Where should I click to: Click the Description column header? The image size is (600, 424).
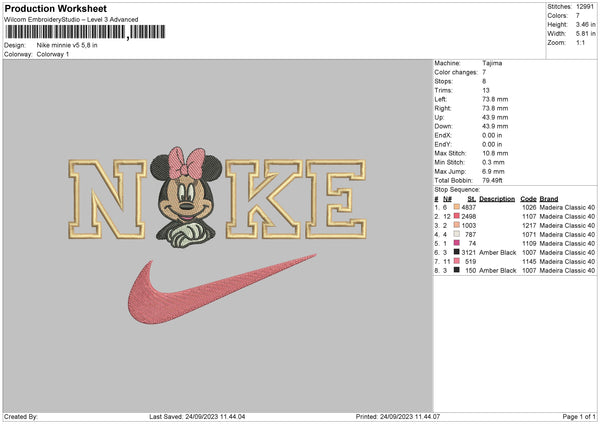click(497, 199)
